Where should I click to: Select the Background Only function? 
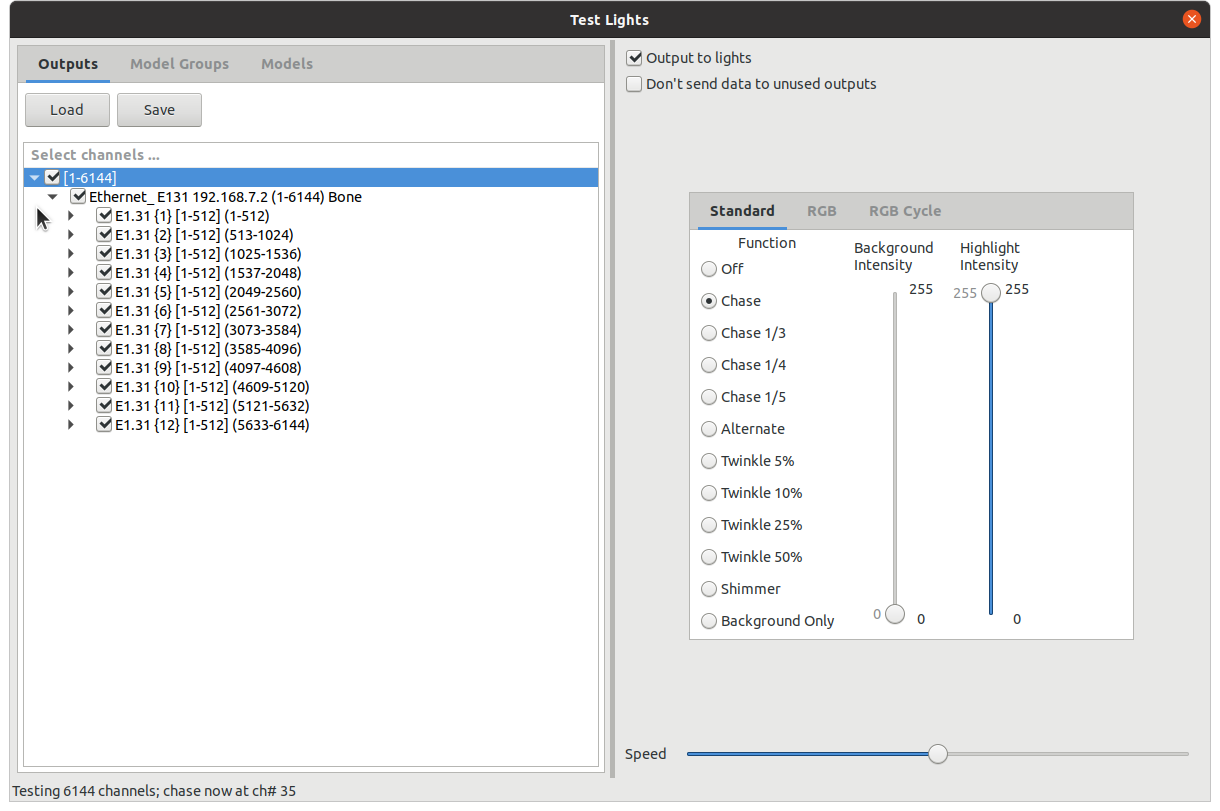pos(709,621)
